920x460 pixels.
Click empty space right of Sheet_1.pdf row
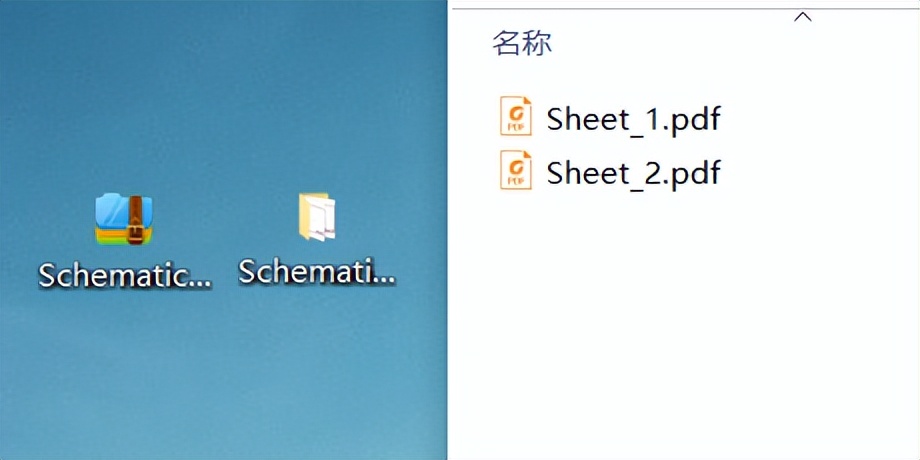[820, 119]
